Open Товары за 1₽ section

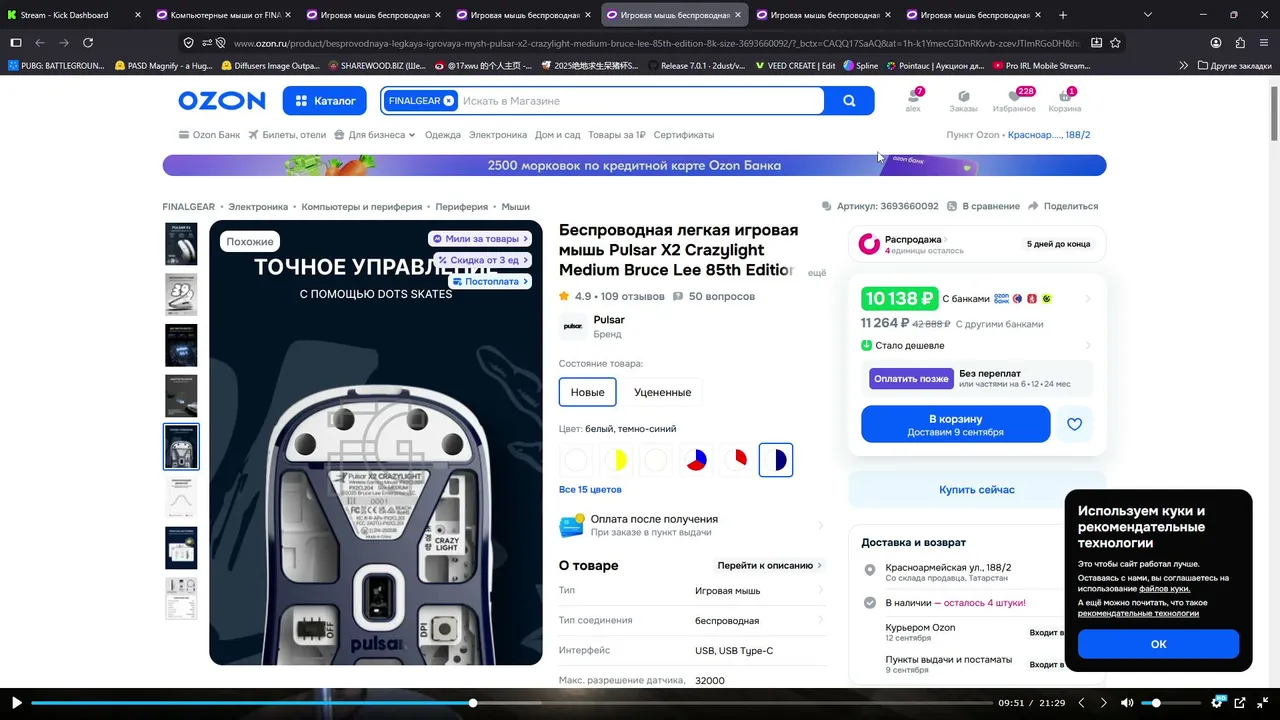(617, 135)
